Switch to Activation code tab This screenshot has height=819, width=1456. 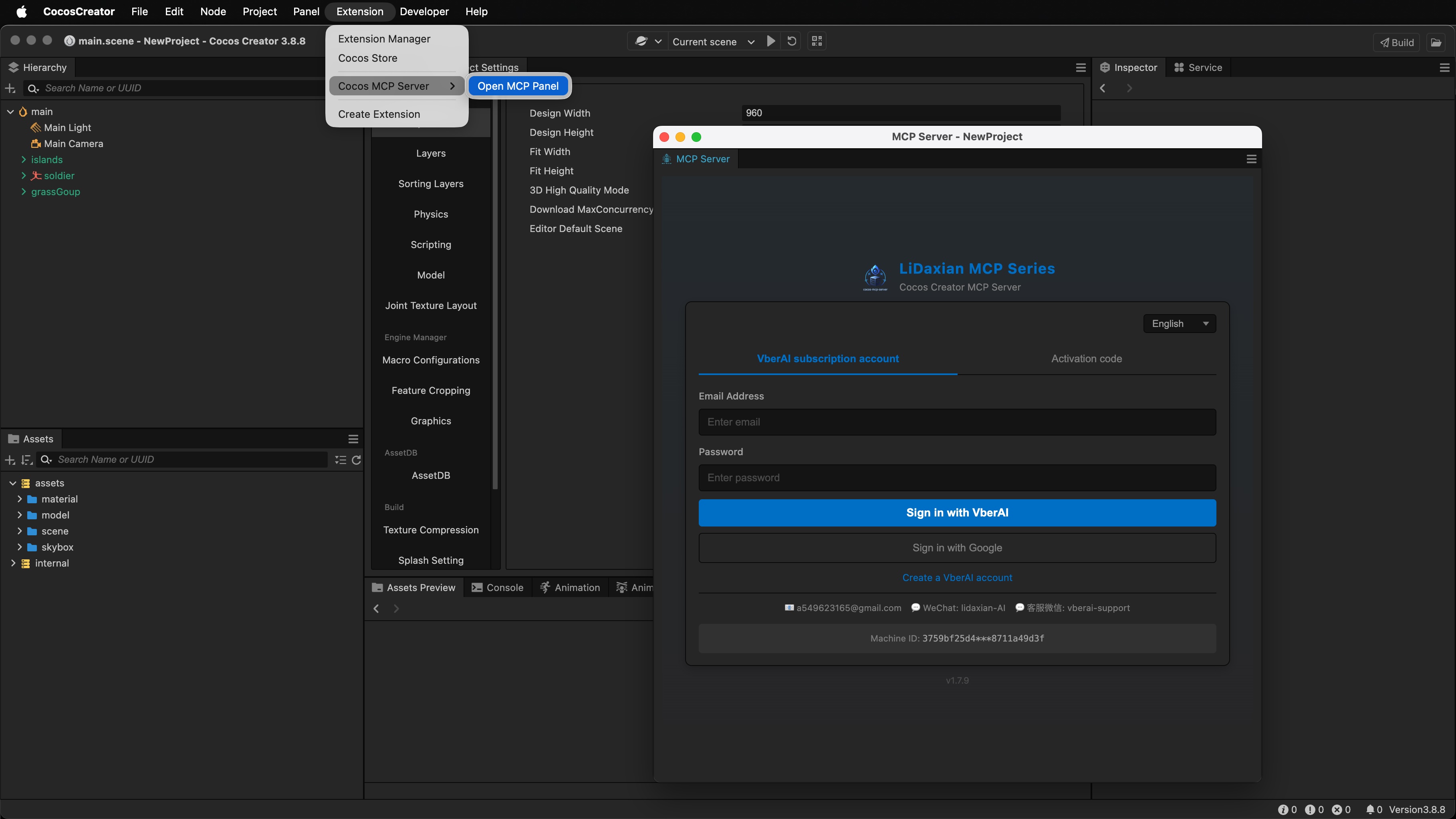pos(1086,359)
